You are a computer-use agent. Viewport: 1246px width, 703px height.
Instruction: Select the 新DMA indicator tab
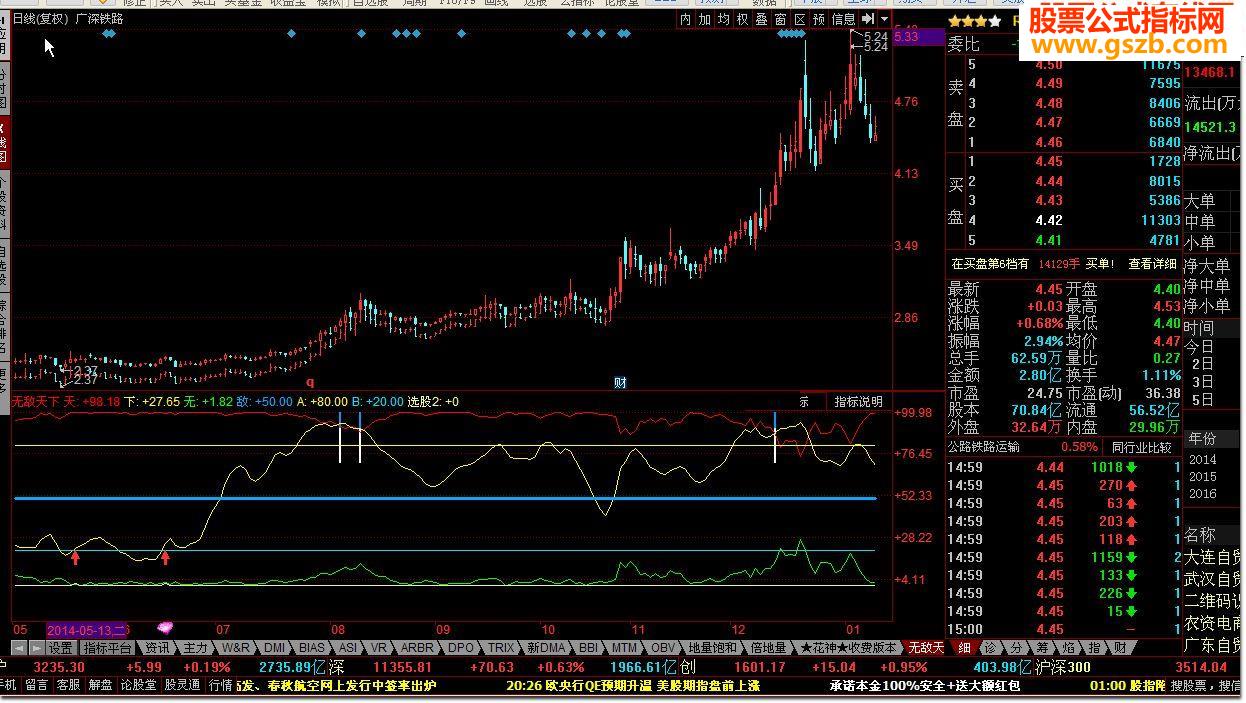tap(546, 648)
